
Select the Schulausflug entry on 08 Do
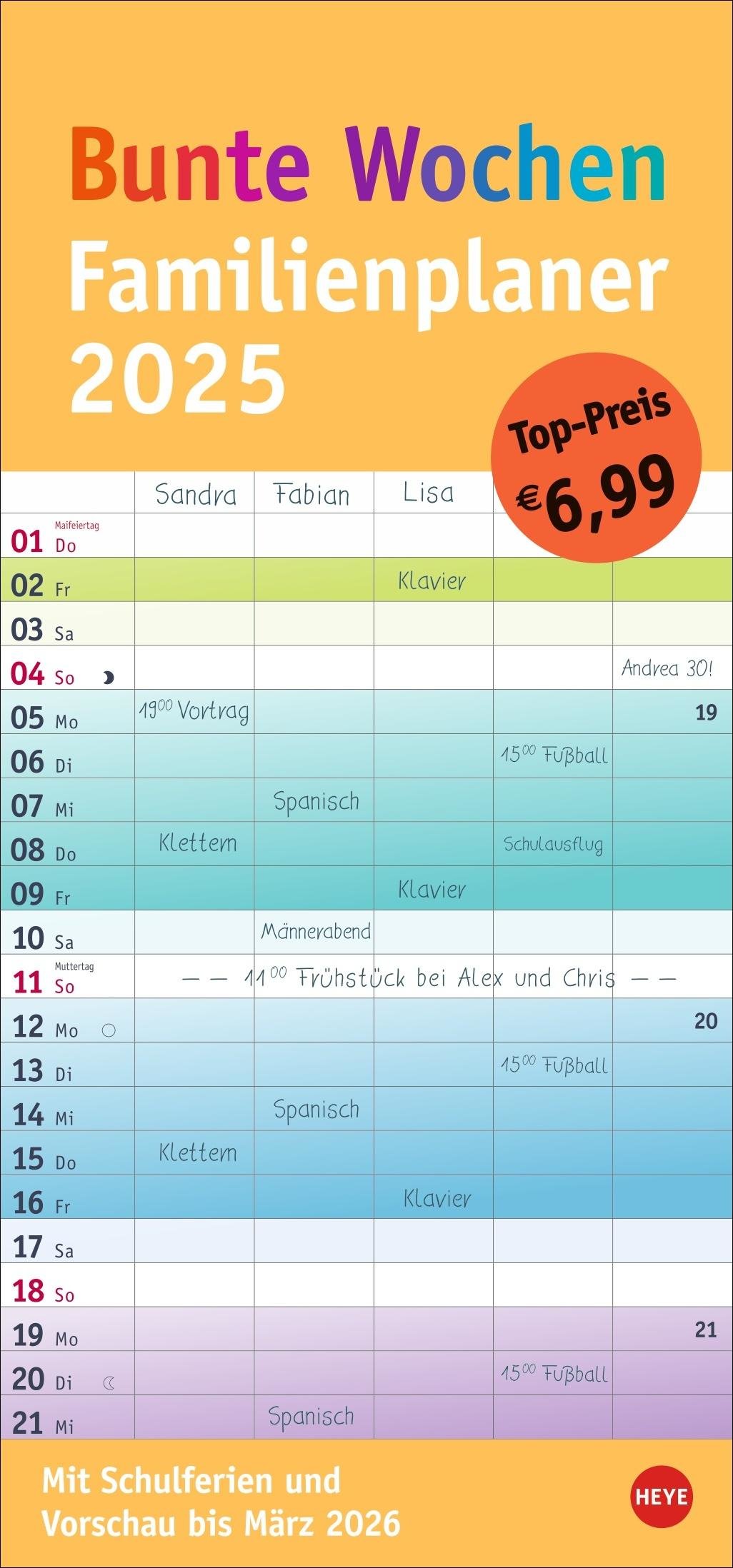(553, 845)
